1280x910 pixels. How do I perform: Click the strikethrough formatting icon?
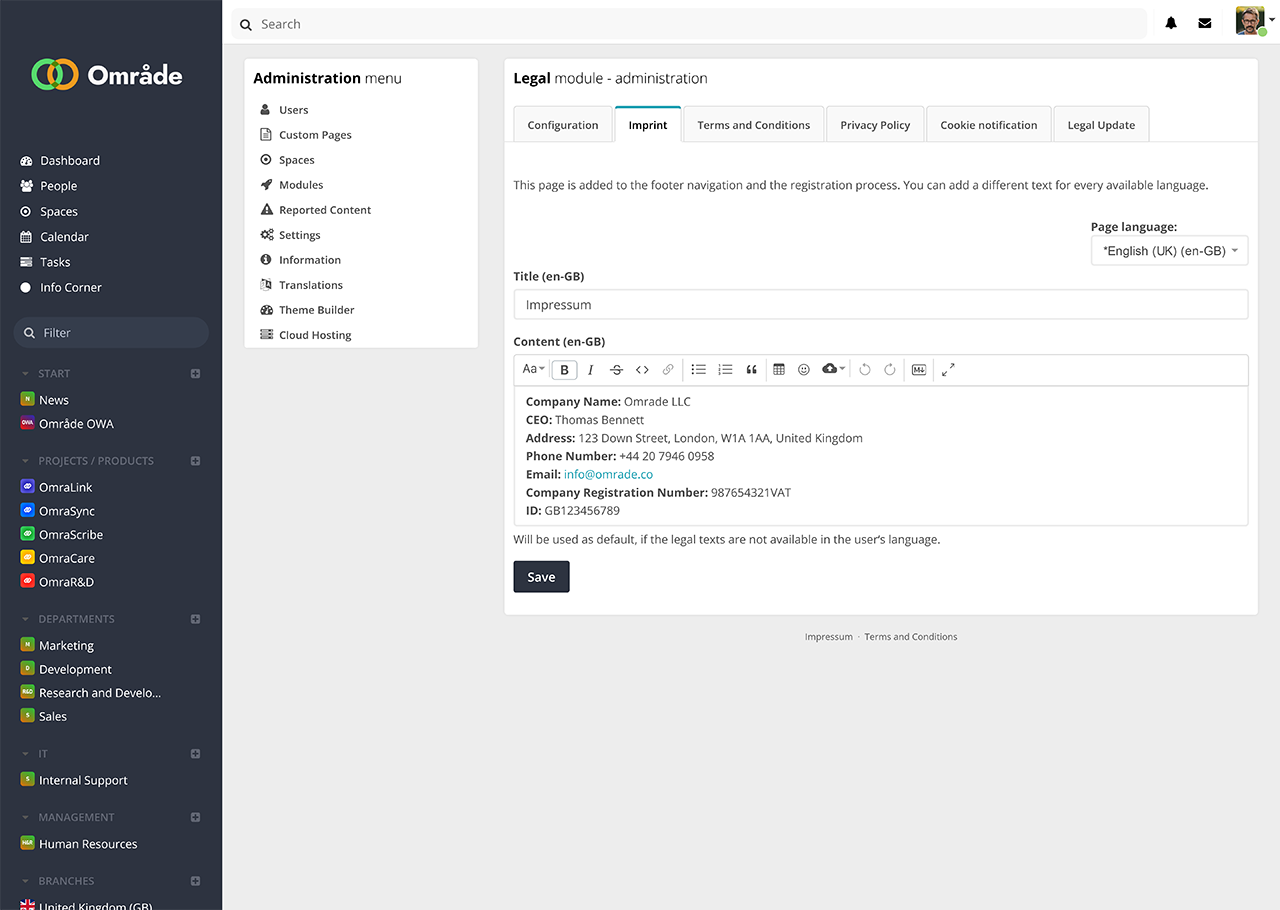[x=616, y=370]
